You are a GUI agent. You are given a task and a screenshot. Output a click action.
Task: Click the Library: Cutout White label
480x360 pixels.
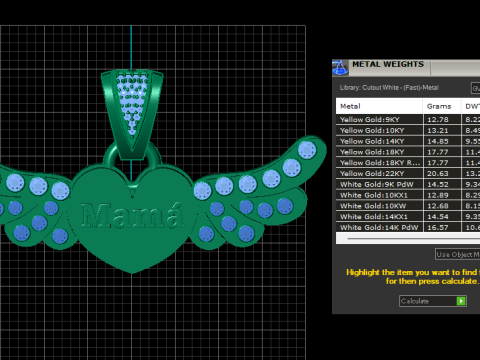coord(389,88)
